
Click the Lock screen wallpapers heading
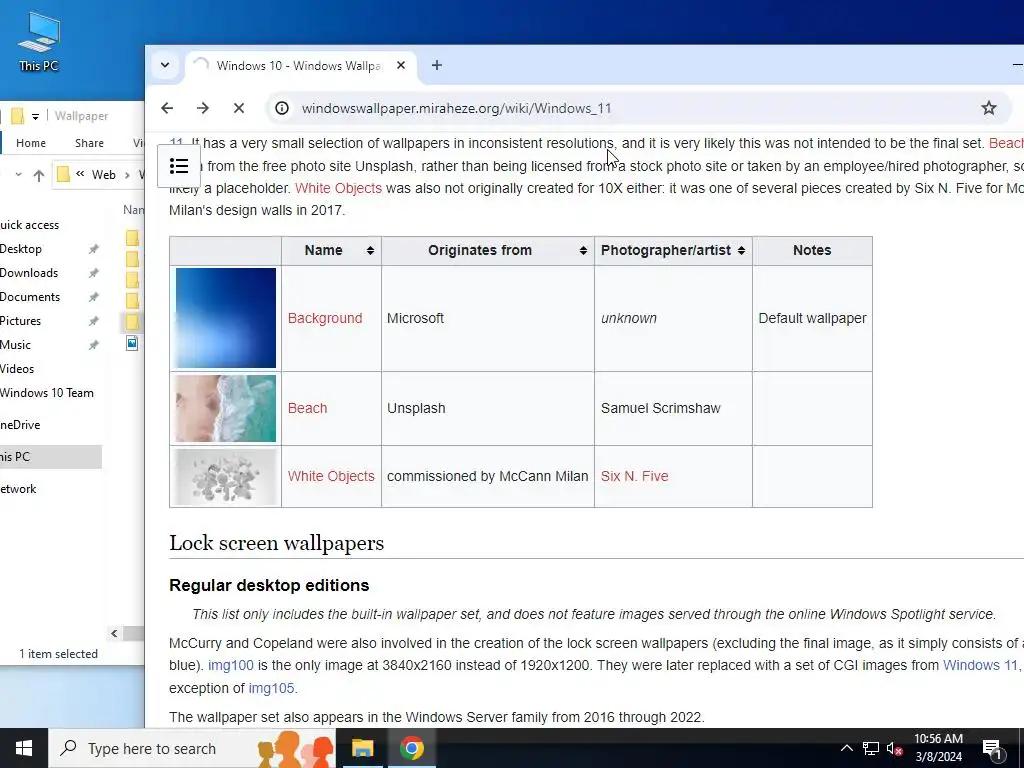[277, 543]
